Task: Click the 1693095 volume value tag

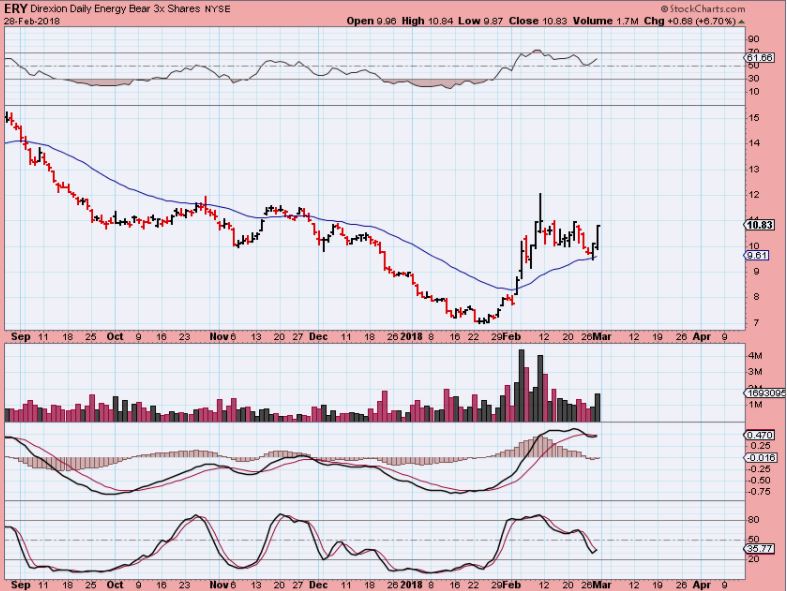Action: (764, 393)
